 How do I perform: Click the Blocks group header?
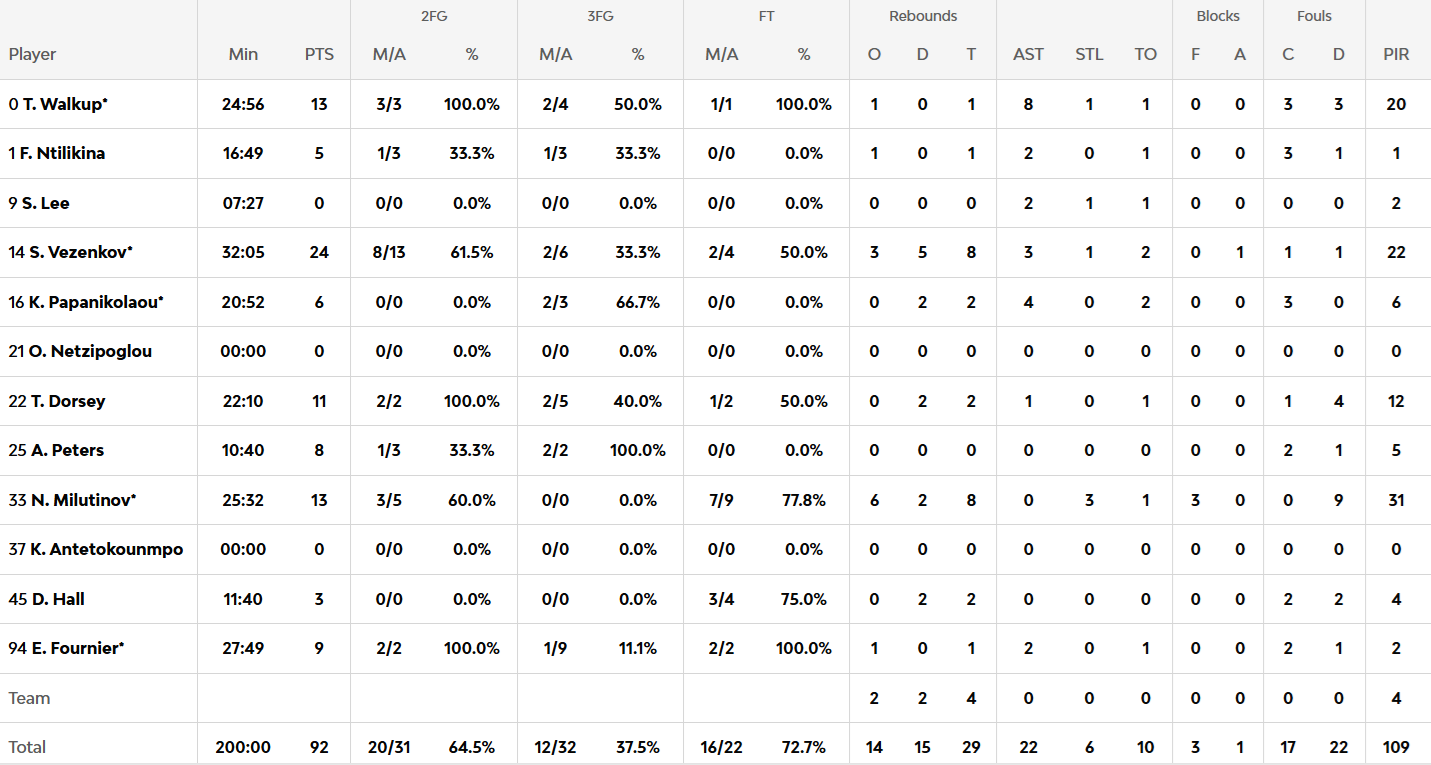pyautogui.click(x=1217, y=16)
